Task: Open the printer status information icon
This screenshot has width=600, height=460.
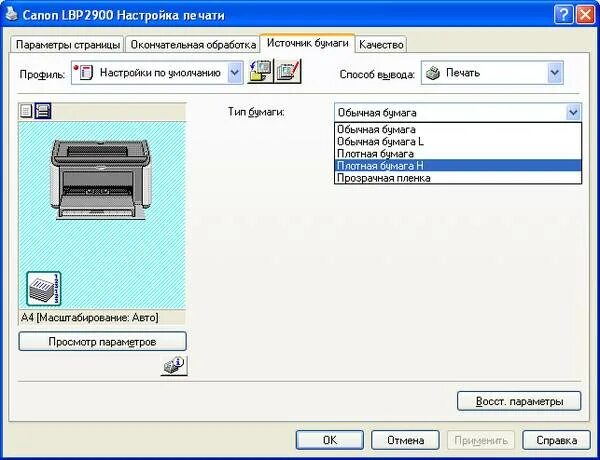Action: point(174,365)
